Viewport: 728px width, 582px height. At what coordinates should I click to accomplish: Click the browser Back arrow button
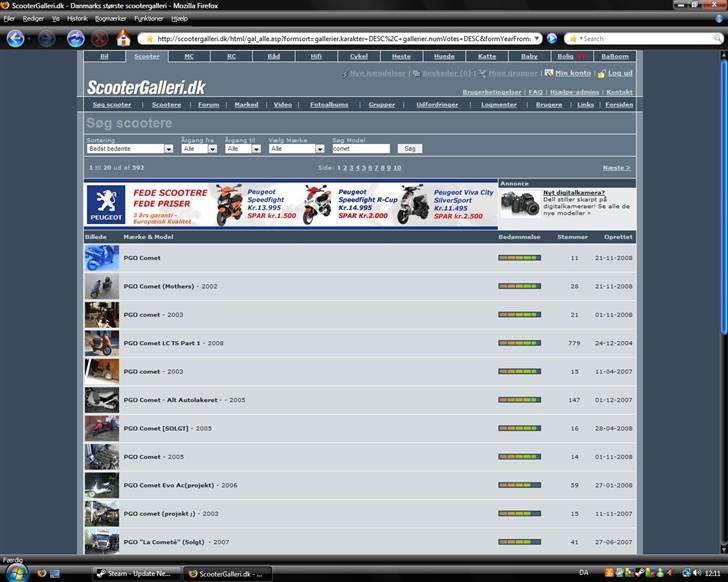(15, 38)
